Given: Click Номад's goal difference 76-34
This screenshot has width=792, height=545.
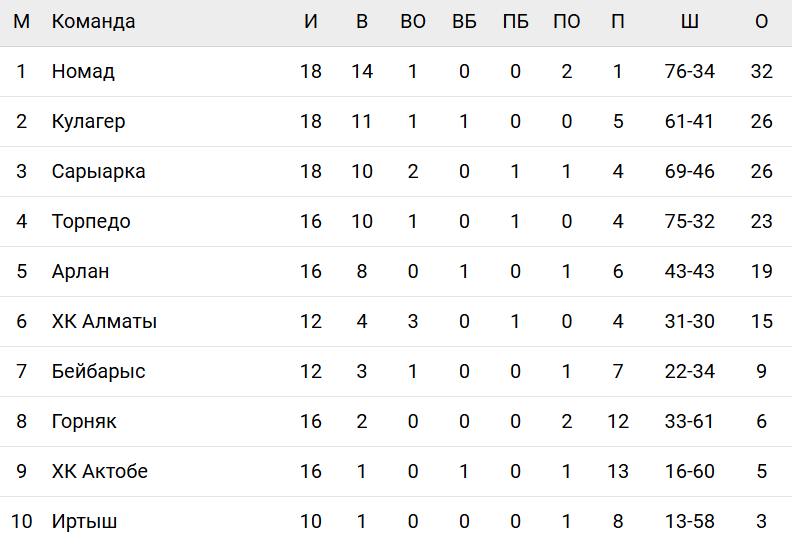Looking at the screenshot, I should pyautogui.click(x=689, y=72).
